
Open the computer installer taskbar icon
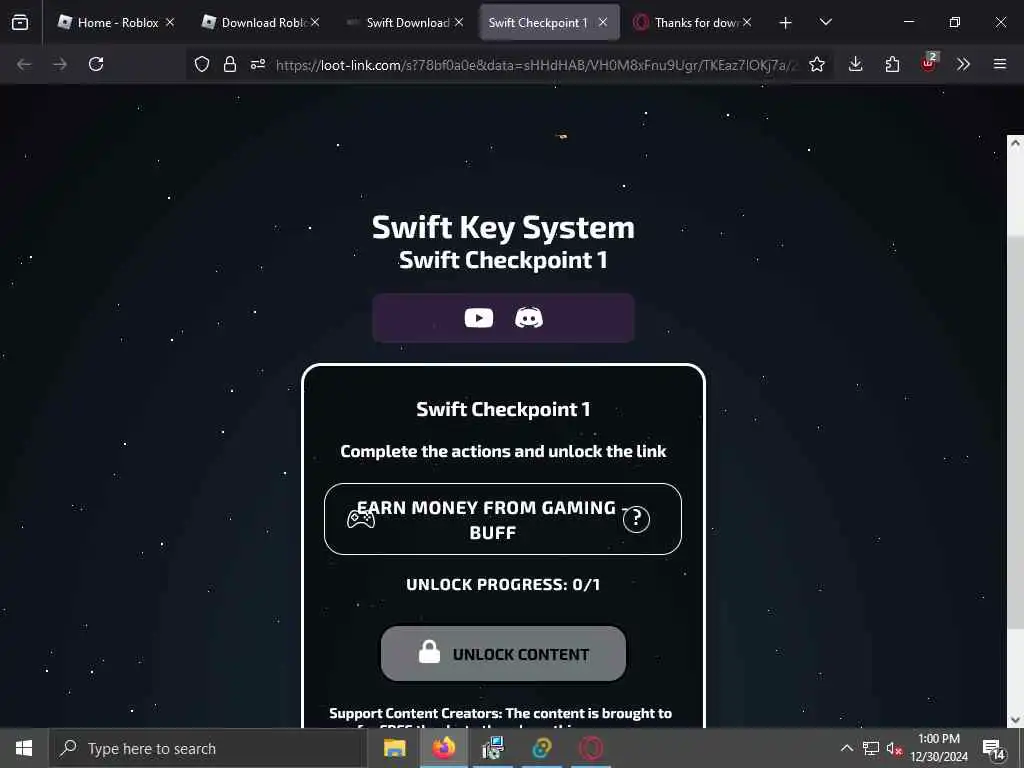(492, 748)
